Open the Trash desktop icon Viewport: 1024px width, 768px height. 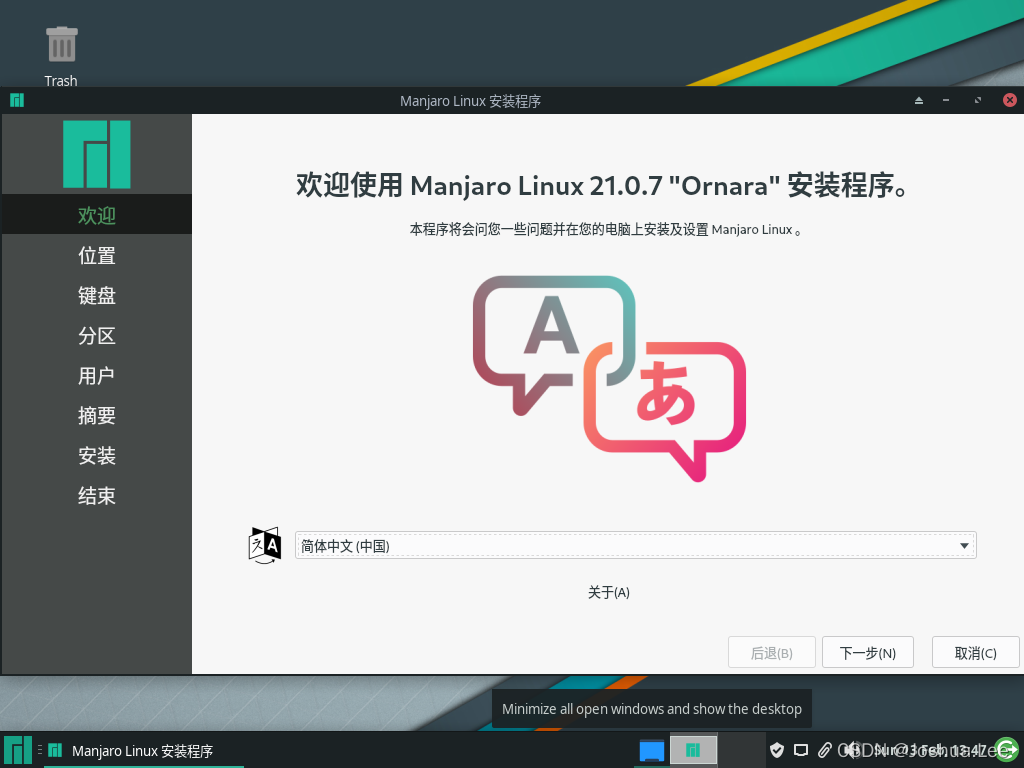pyautogui.click(x=61, y=56)
